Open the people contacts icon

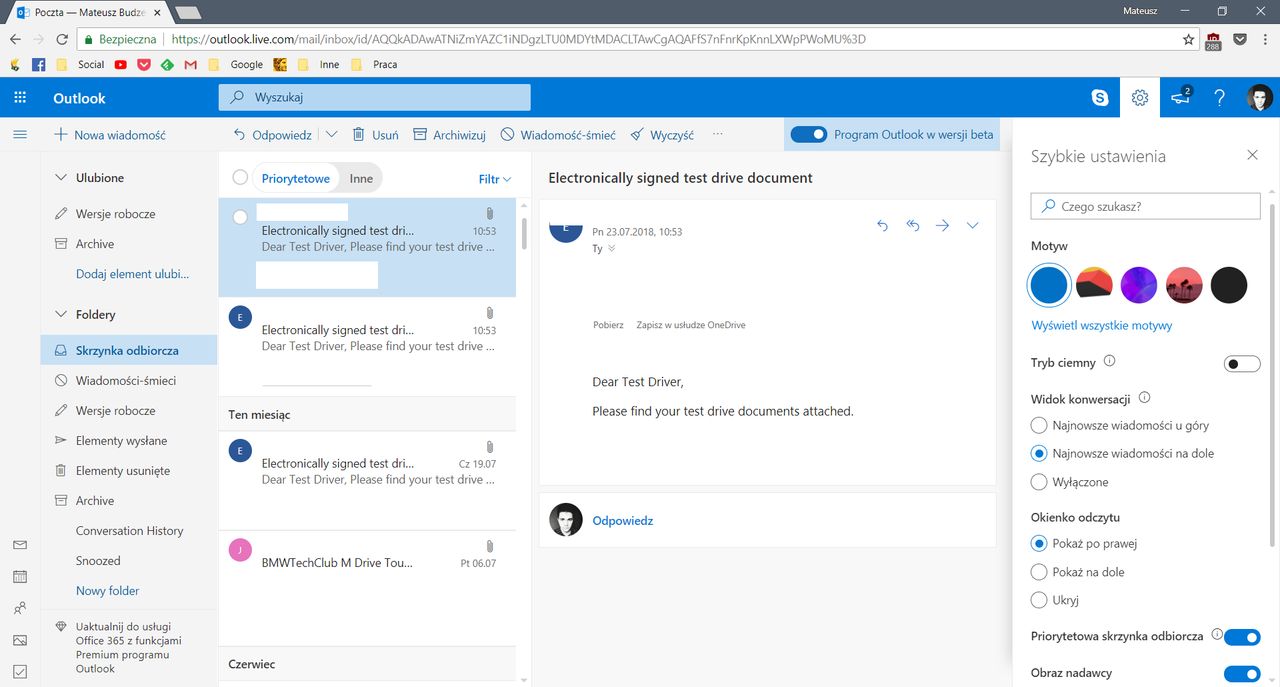(20, 608)
